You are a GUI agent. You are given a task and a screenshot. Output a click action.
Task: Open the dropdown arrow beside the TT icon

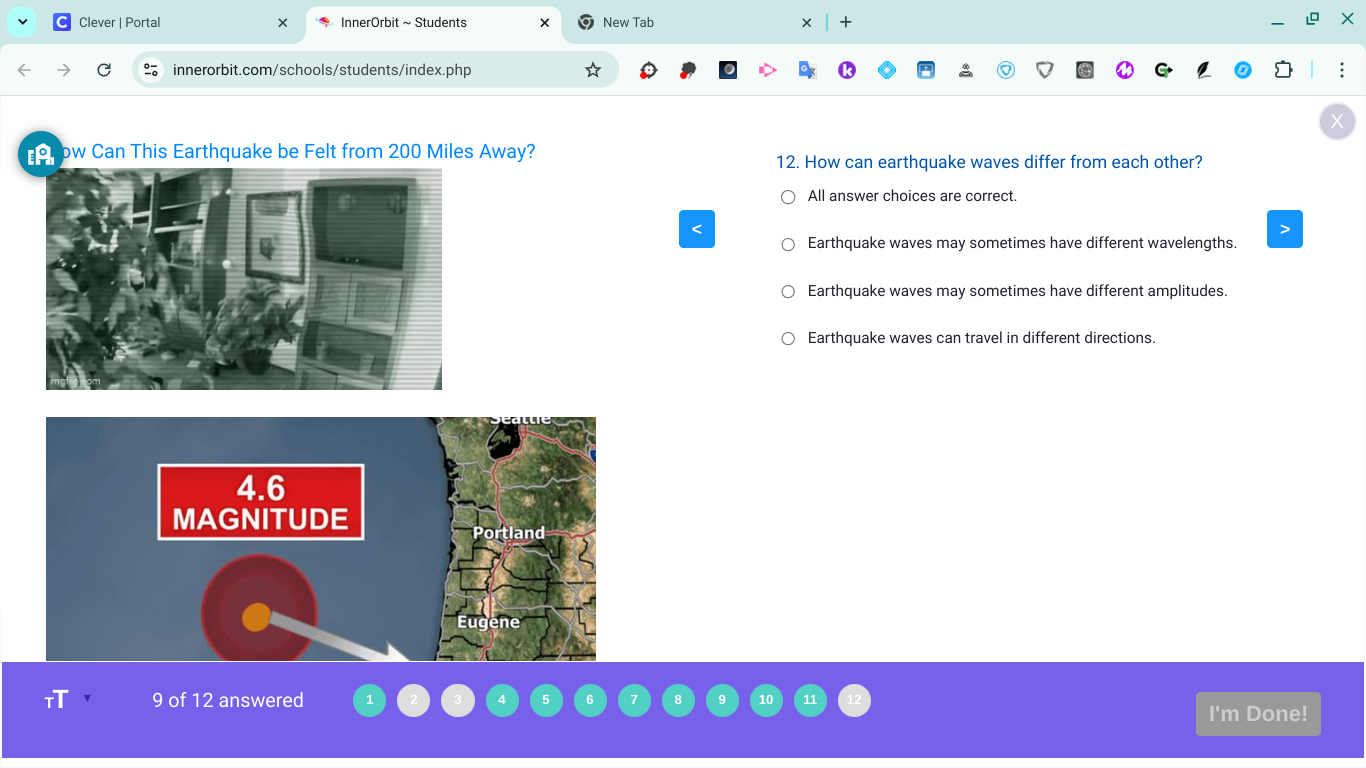click(89, 700)
